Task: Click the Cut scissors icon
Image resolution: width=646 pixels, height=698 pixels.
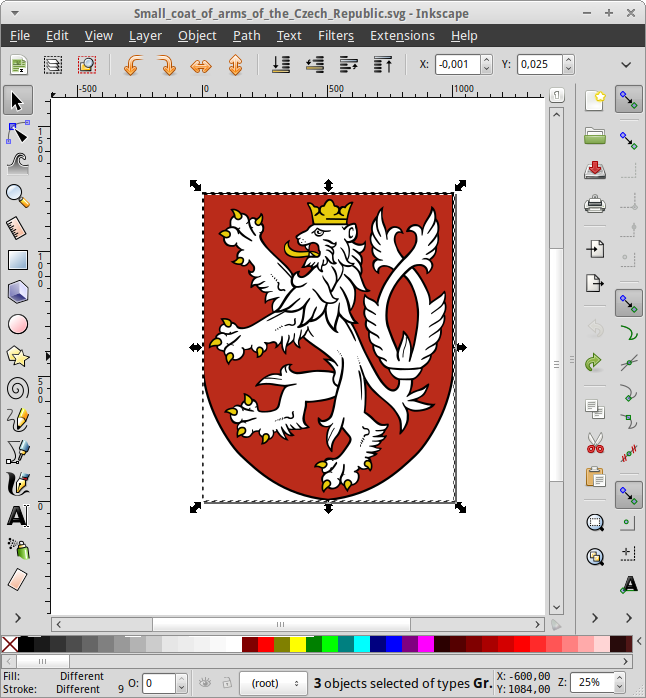Action: click(x=595, y=442)
